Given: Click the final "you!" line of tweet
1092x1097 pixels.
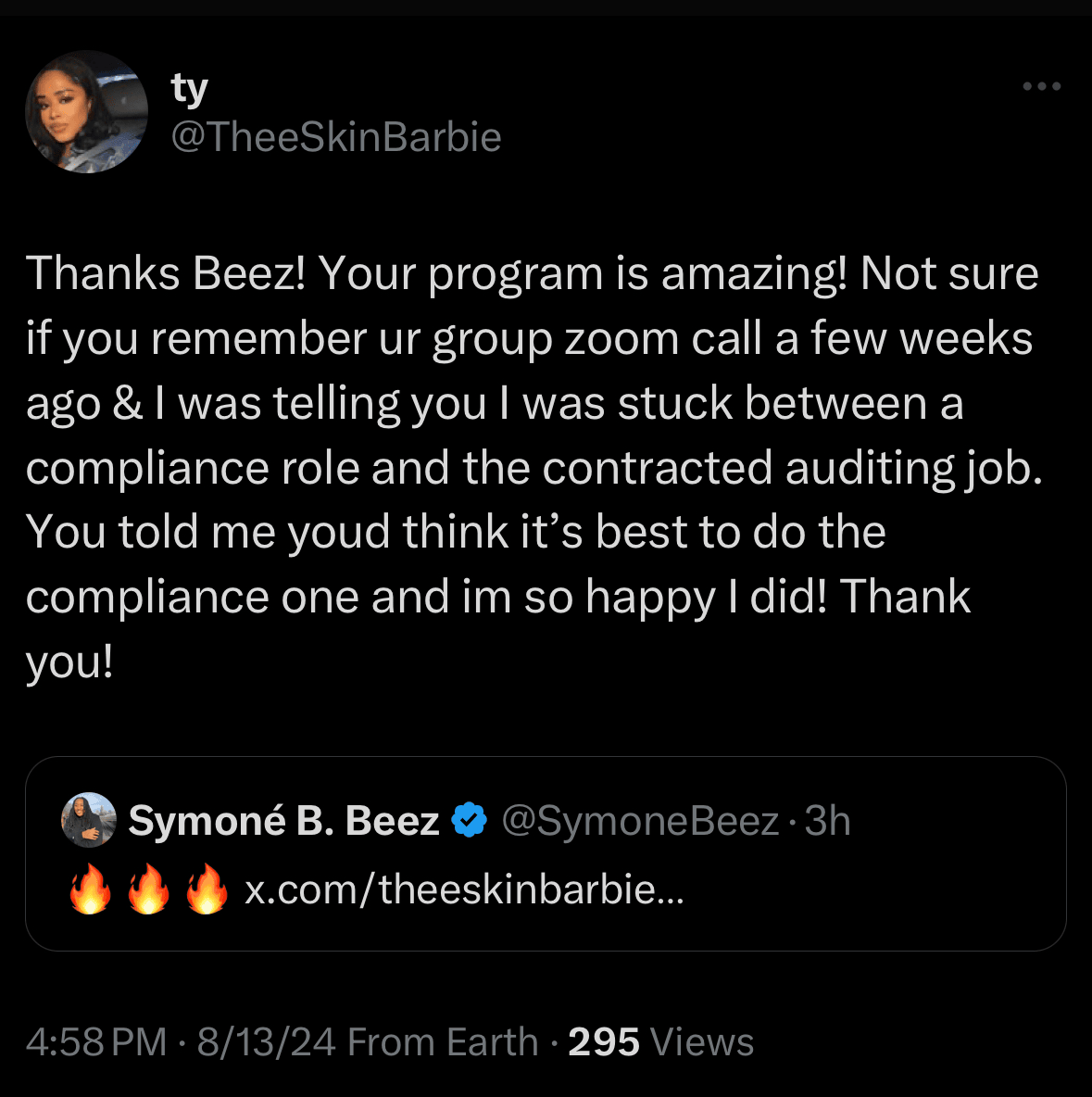Looking at the screenshot, I should point(69,662).
